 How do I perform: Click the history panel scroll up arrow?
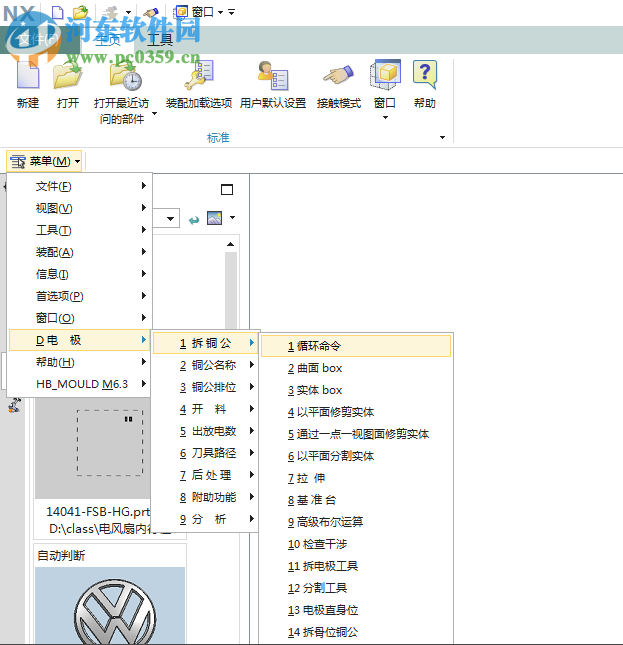231,244
